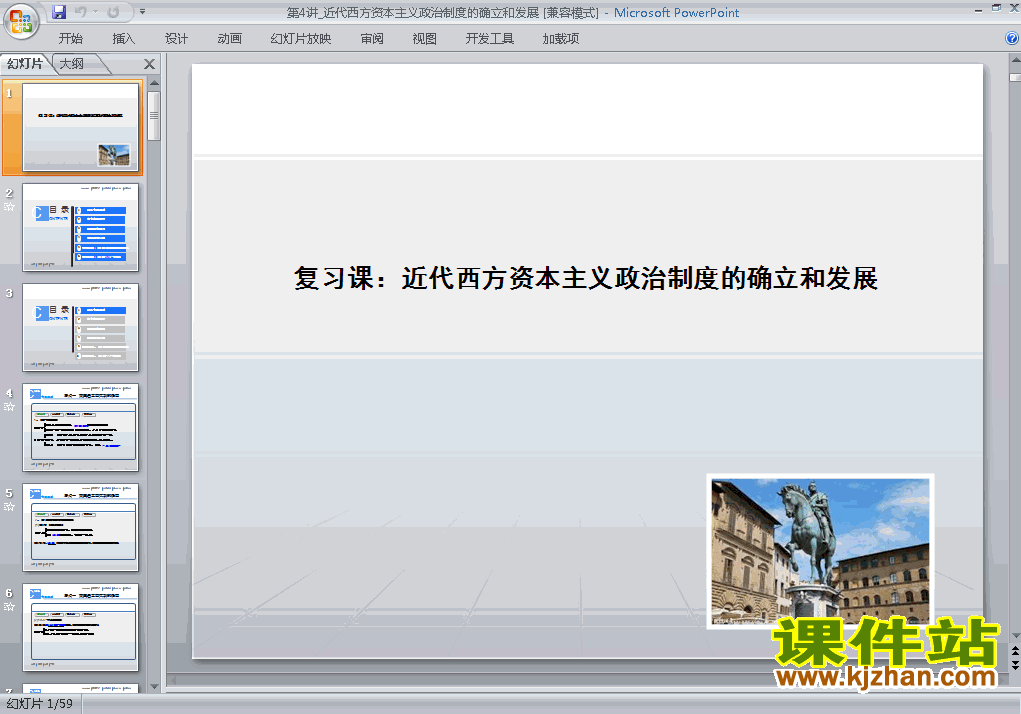Screen dimensions: 1021x714
Task: Select the horse statue picture on slide
Action: 820,551
